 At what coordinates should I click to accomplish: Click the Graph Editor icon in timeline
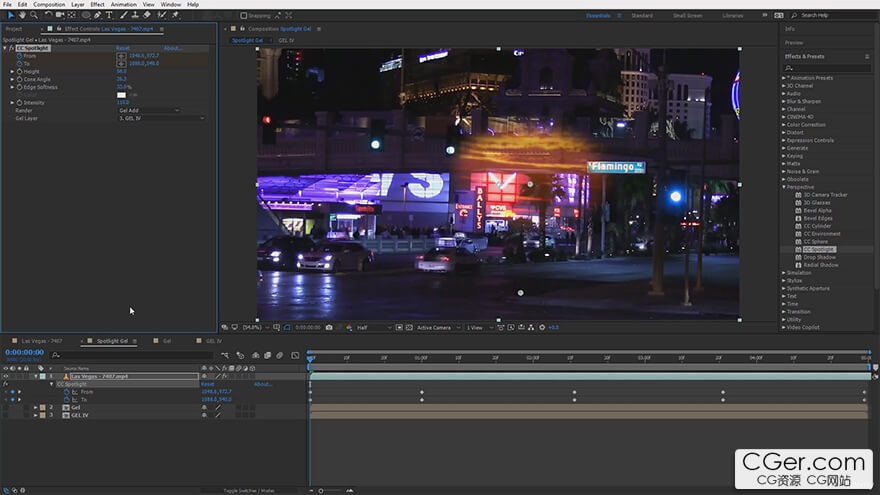[296, 355]
